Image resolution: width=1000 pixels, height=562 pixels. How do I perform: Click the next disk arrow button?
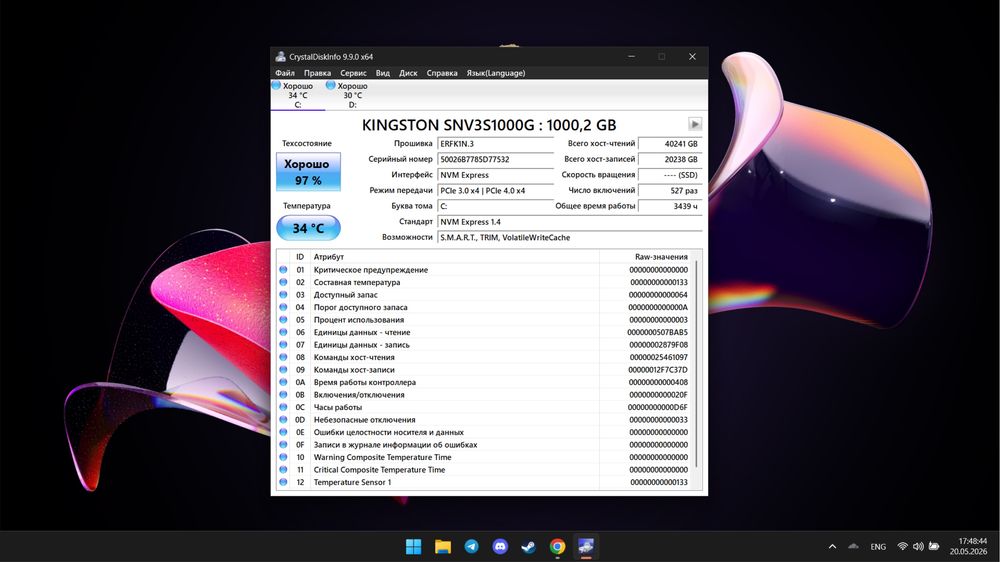click(695, 124)
